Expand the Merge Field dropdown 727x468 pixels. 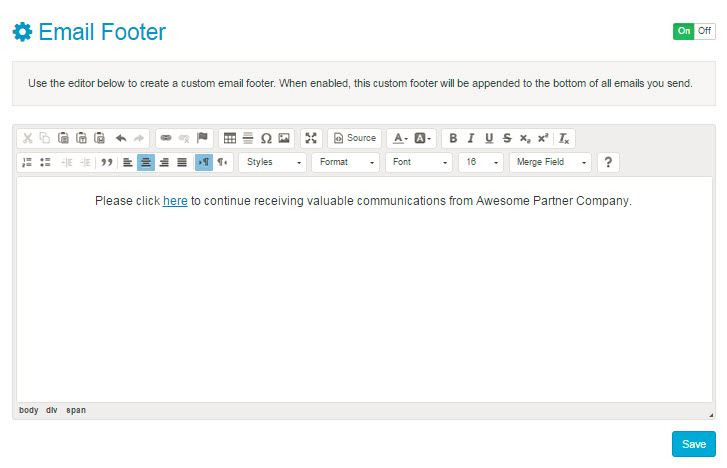tap(551, 162)
